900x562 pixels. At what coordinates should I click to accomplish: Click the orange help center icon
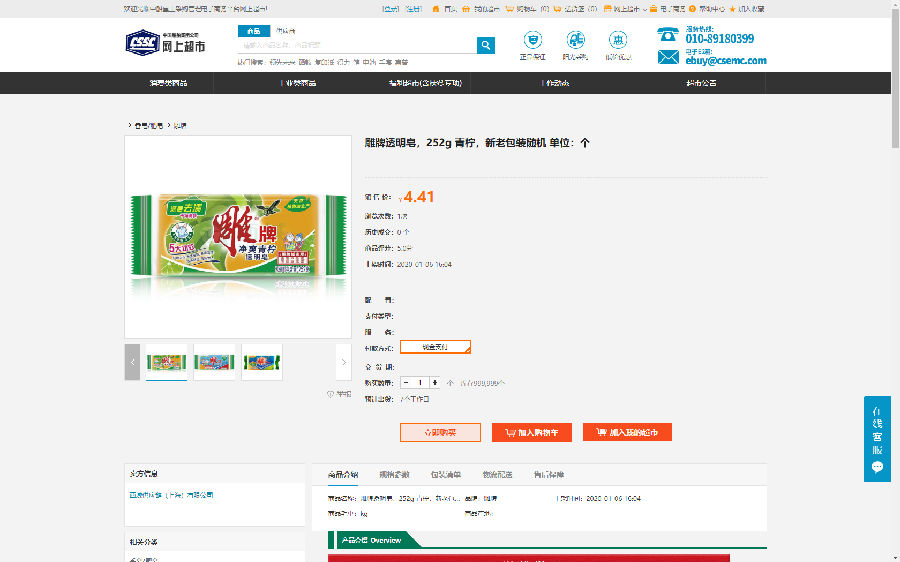pos(693,9)
